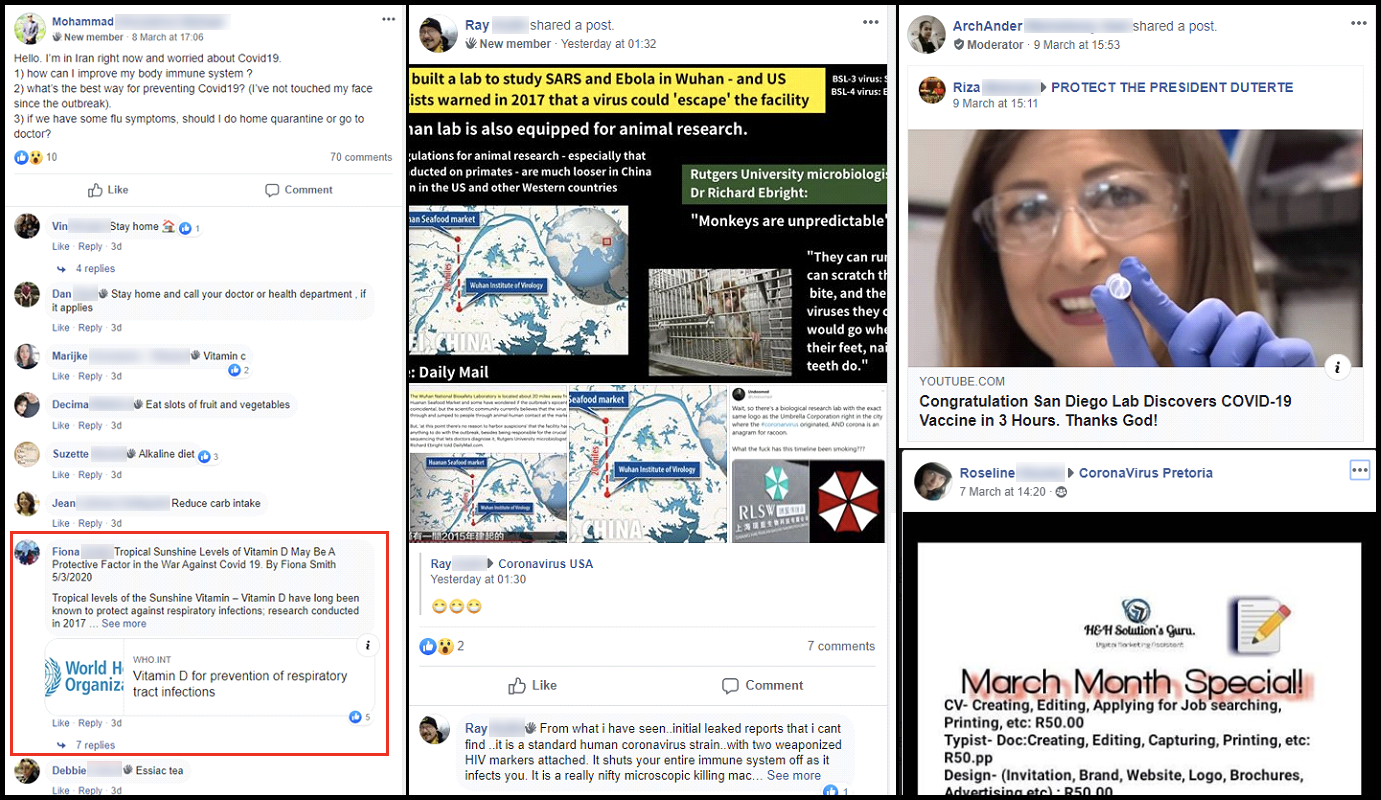Click info icon on YouTube video card
This screenshot has width=1381, height=800.
coord(1337,367)
